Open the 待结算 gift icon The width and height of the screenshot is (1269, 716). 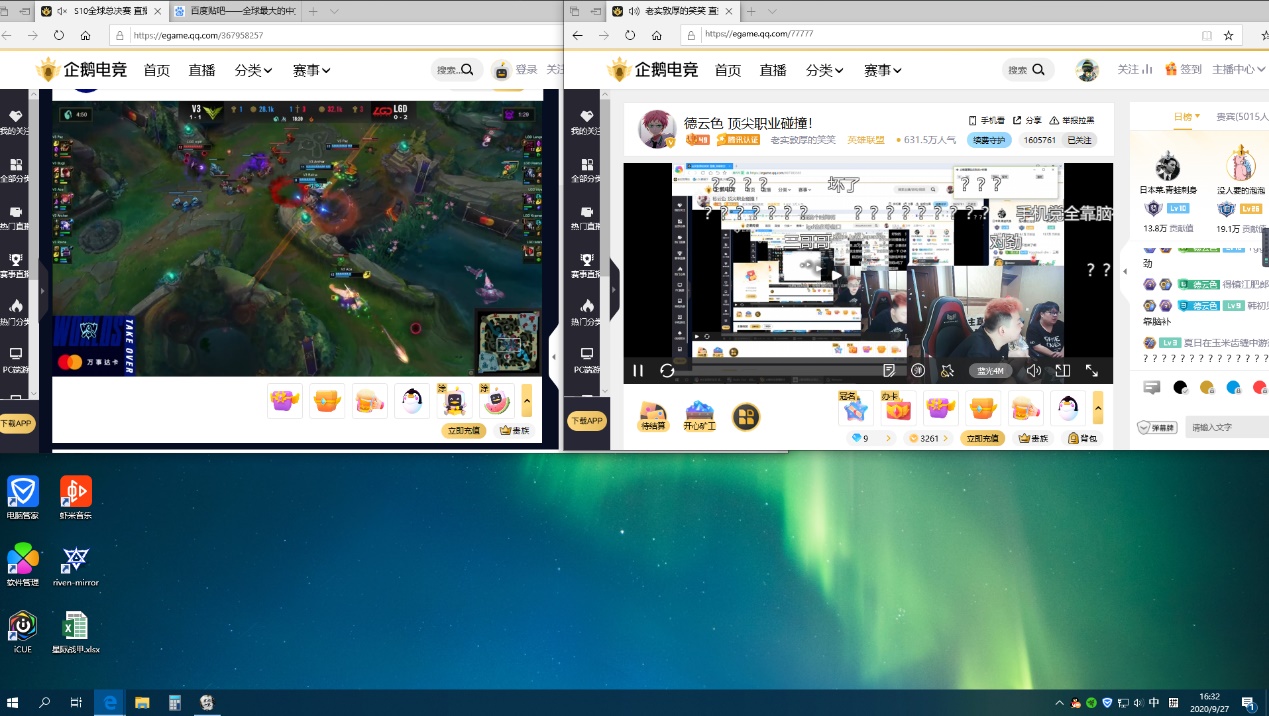[652, 414]
